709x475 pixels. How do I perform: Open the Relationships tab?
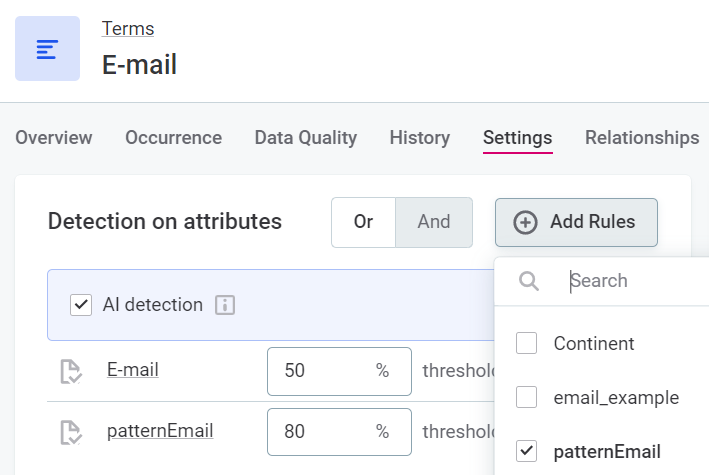click(641, 138)
